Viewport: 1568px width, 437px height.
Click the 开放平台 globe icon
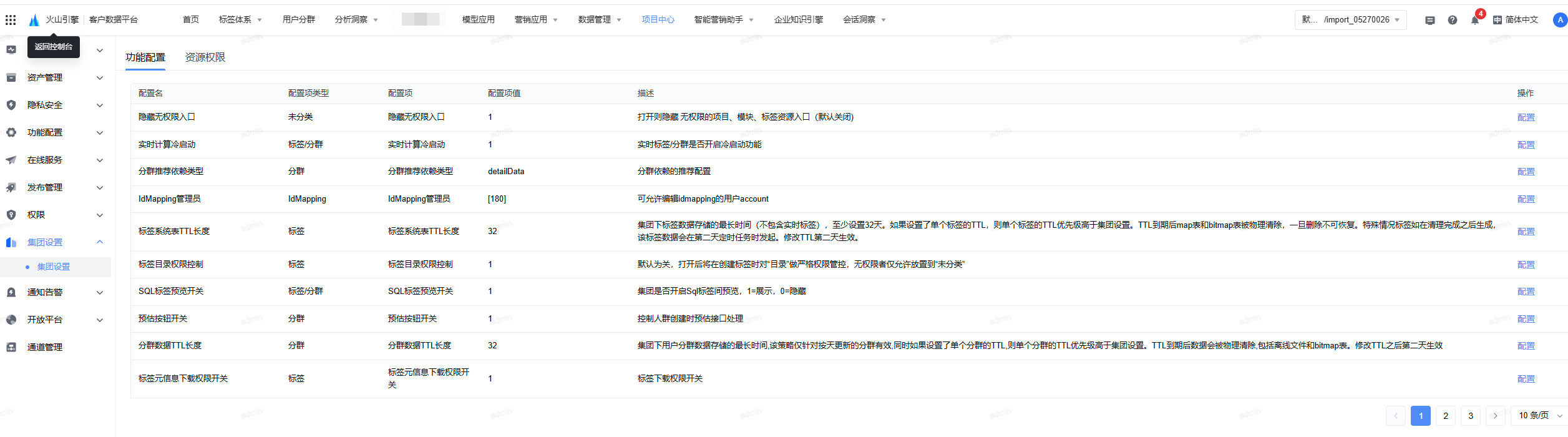[x=11, y=320]
